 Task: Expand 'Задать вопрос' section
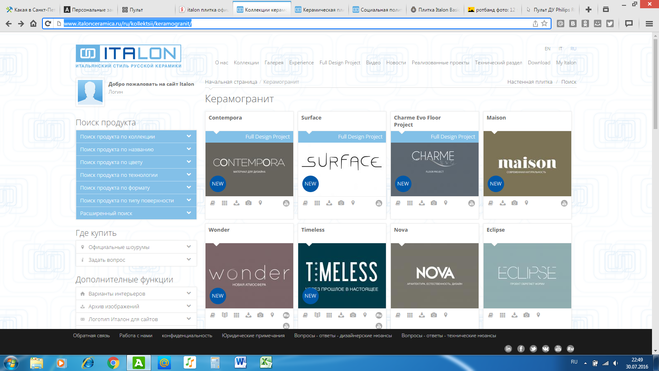click(x=136, y=260)
